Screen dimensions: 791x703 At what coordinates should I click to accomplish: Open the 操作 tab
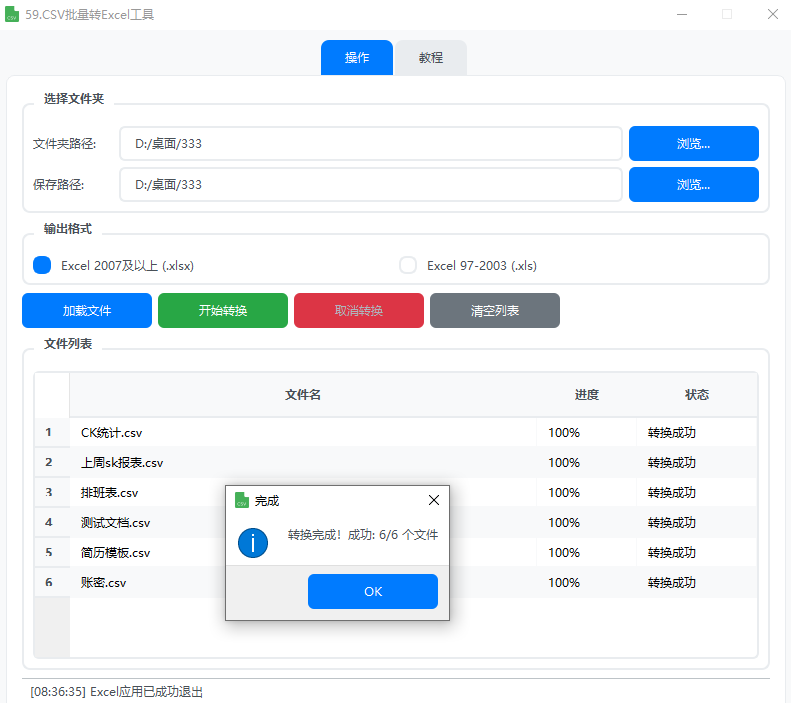click(x=357, y=58)
